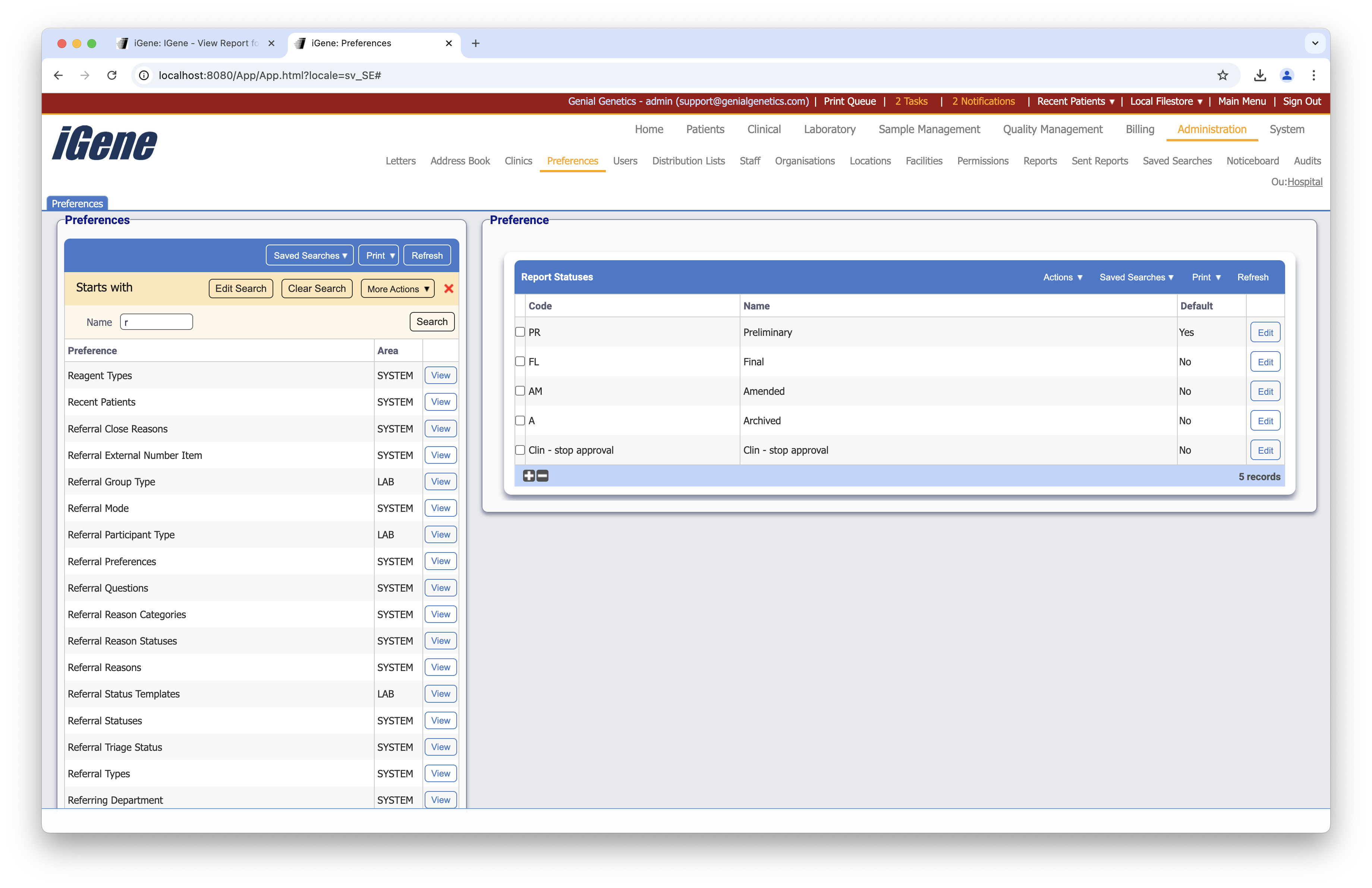Click the red X to close search
The width and height of the screenshot is (1372, 888).
[x=449, y=289]
